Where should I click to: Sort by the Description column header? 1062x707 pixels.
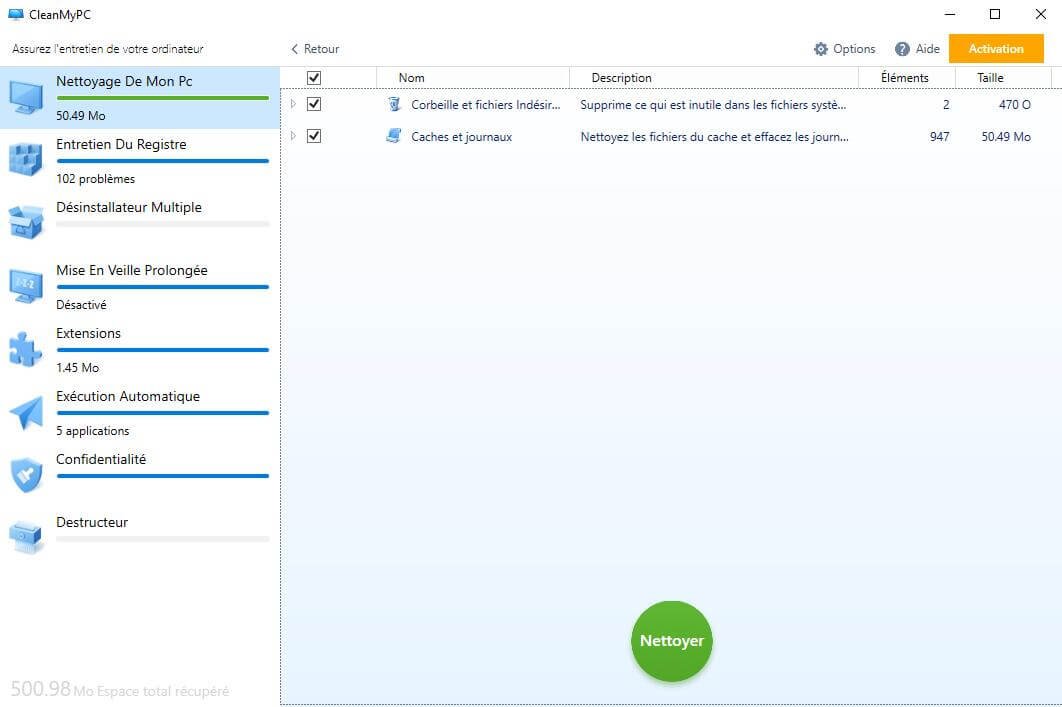[x=714, y=78]
